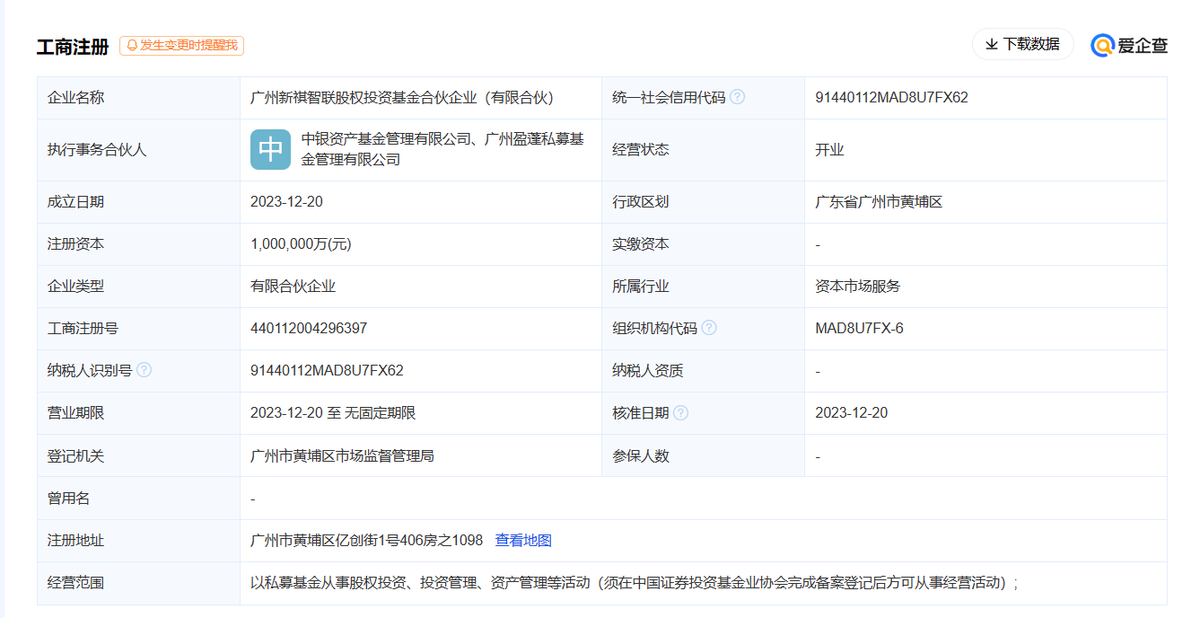Open help icon next to 核准日期
Image resolution: width=1200 pixels, height=618 pixels.
tap(681, 413)
